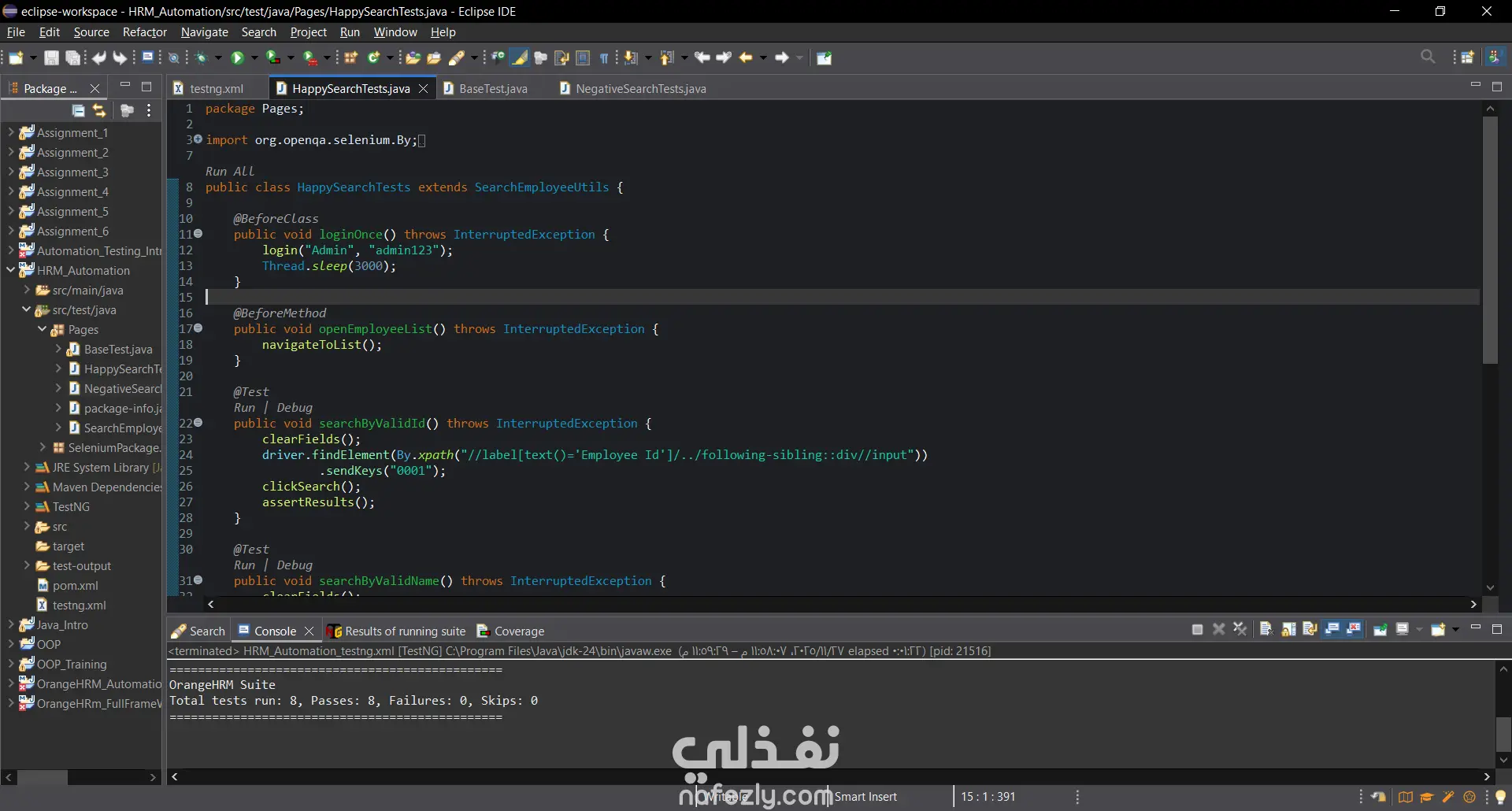Toggle Show Whitespace Characters (pilcrow) button
This screenshot has width=1512, height=811.
[604, 57]
